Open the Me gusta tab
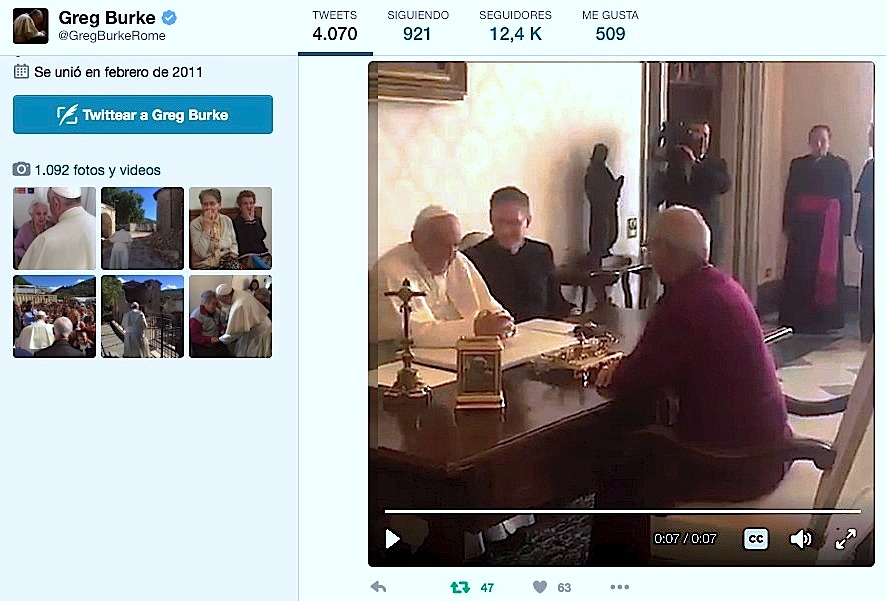Viewport: 886px width, 601px height. click(610, 27)
